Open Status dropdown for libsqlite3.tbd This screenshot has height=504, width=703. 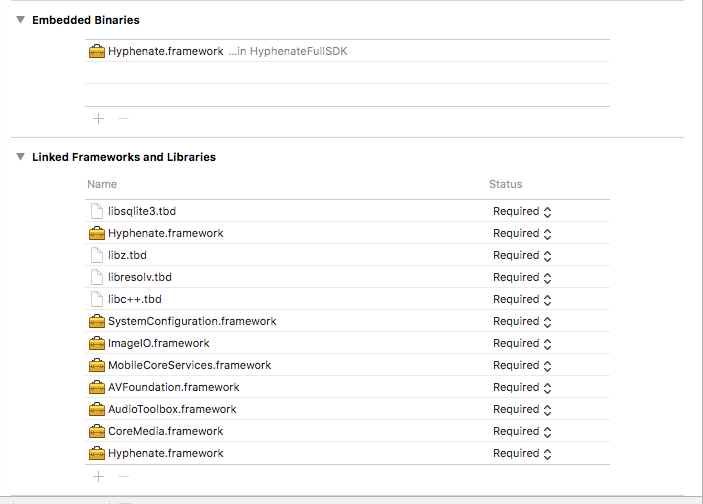tap(522, 211)
